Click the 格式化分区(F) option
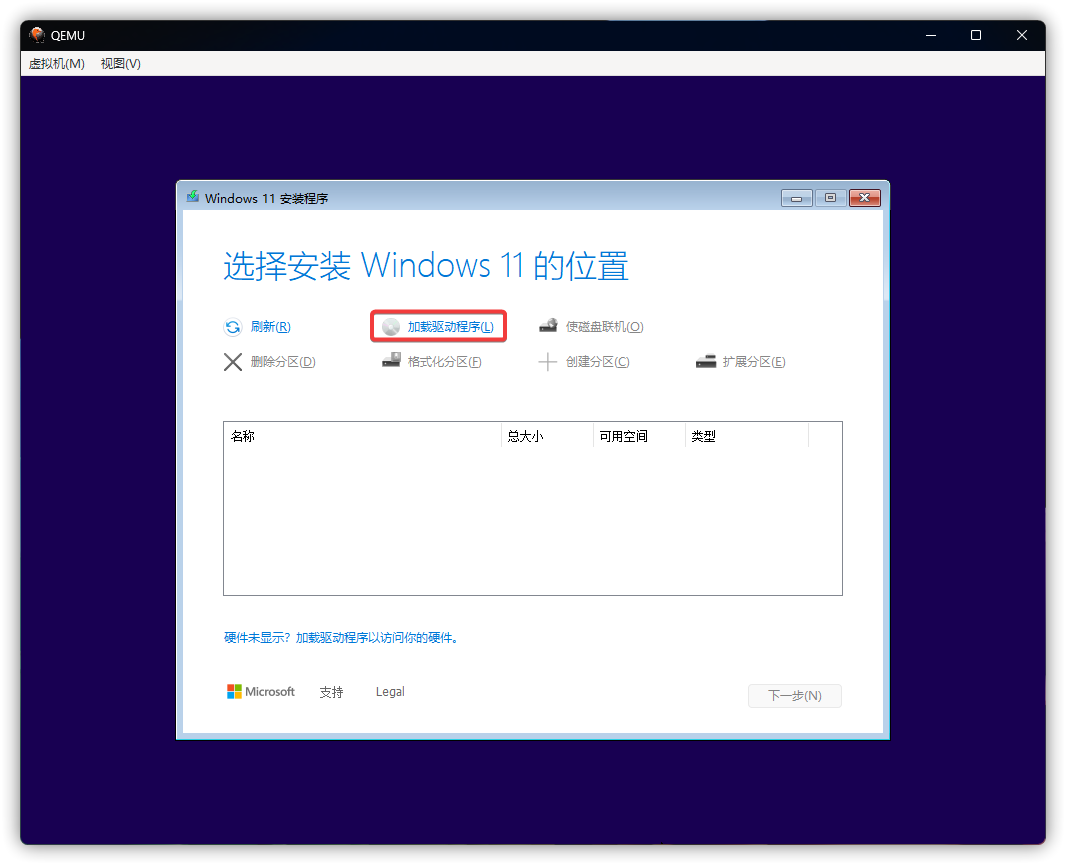 click(445, 362)
